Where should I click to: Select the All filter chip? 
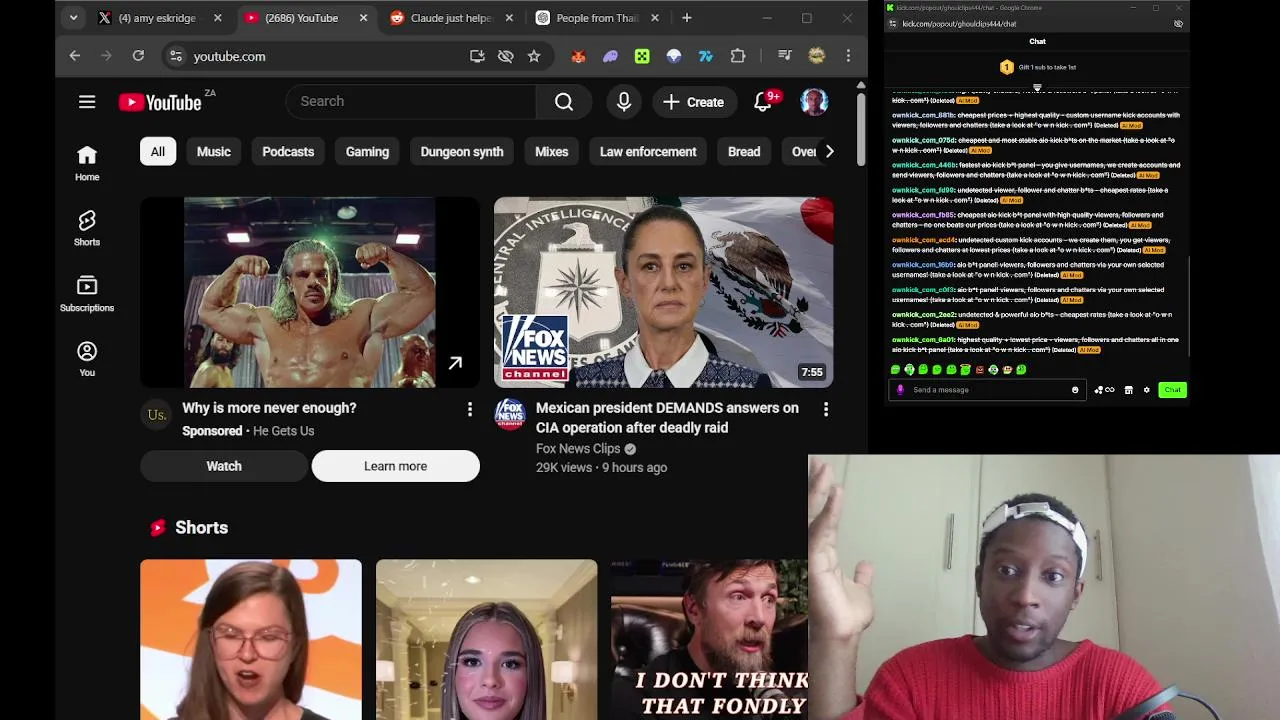158,152
